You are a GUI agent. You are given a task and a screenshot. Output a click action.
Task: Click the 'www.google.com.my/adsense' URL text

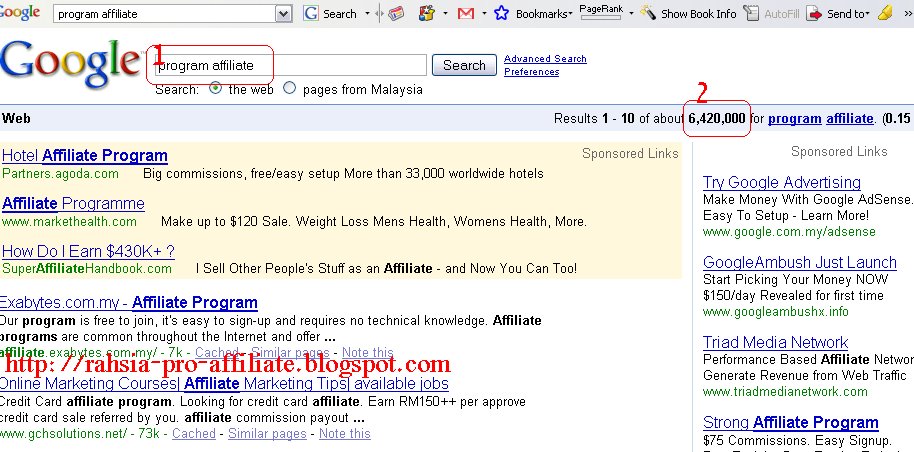click(789, 232)
